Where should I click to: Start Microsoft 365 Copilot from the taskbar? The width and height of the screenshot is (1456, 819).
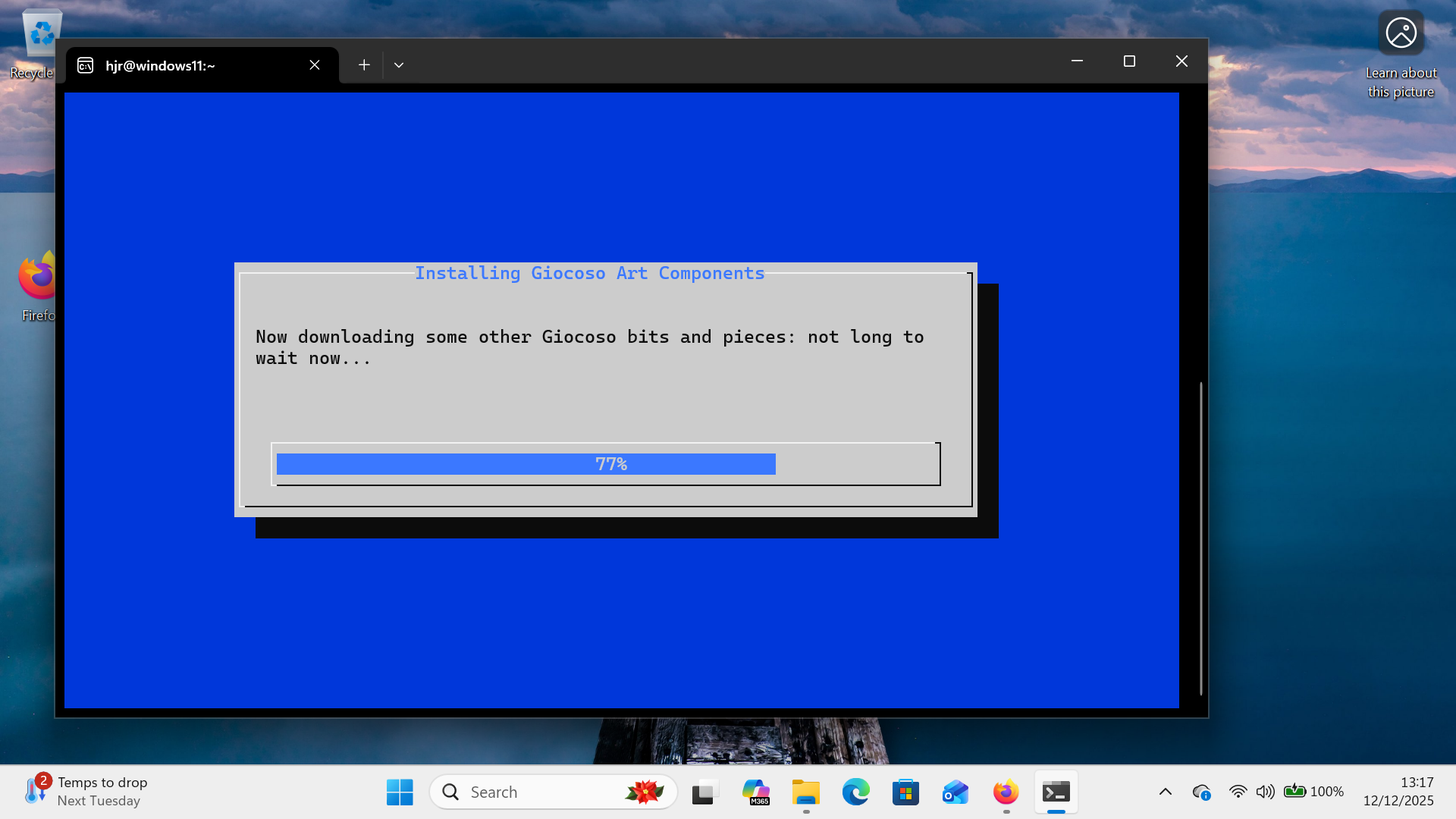pyautogui.click(x=756, y=792)
